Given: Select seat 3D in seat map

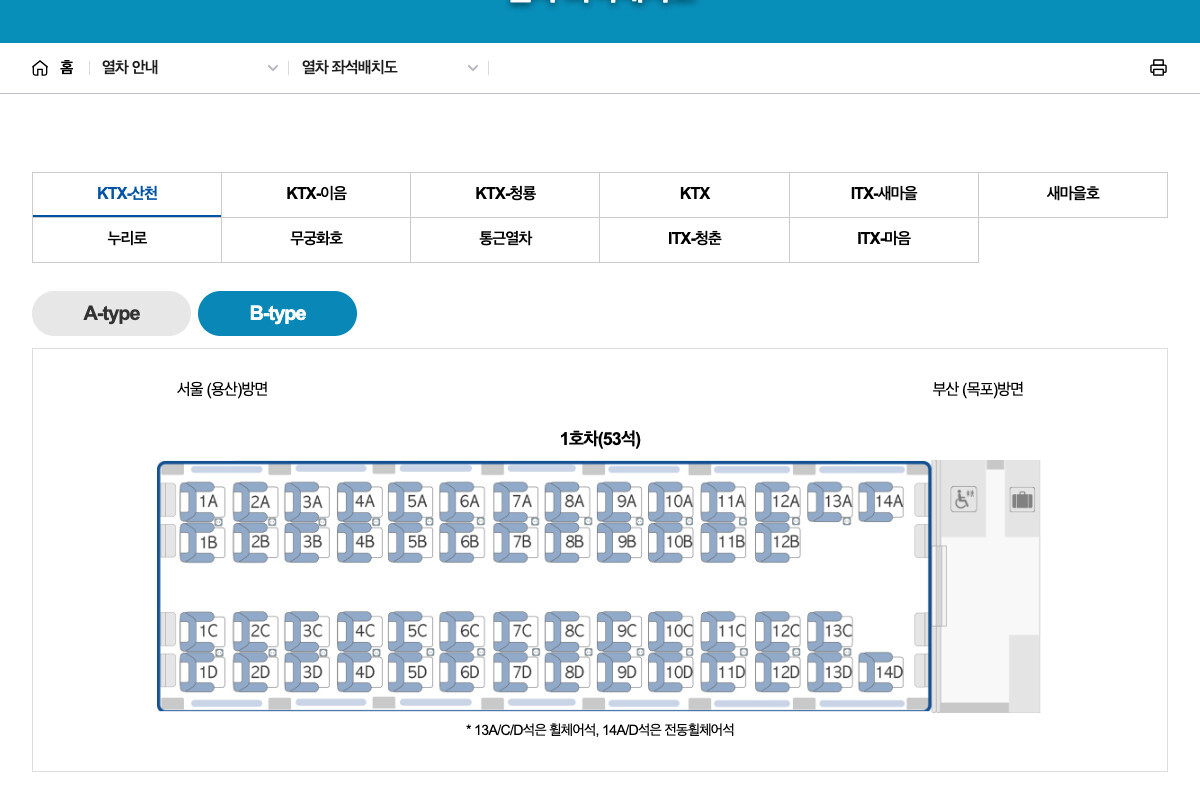Looking at the screenshot, I should (307, 672).
